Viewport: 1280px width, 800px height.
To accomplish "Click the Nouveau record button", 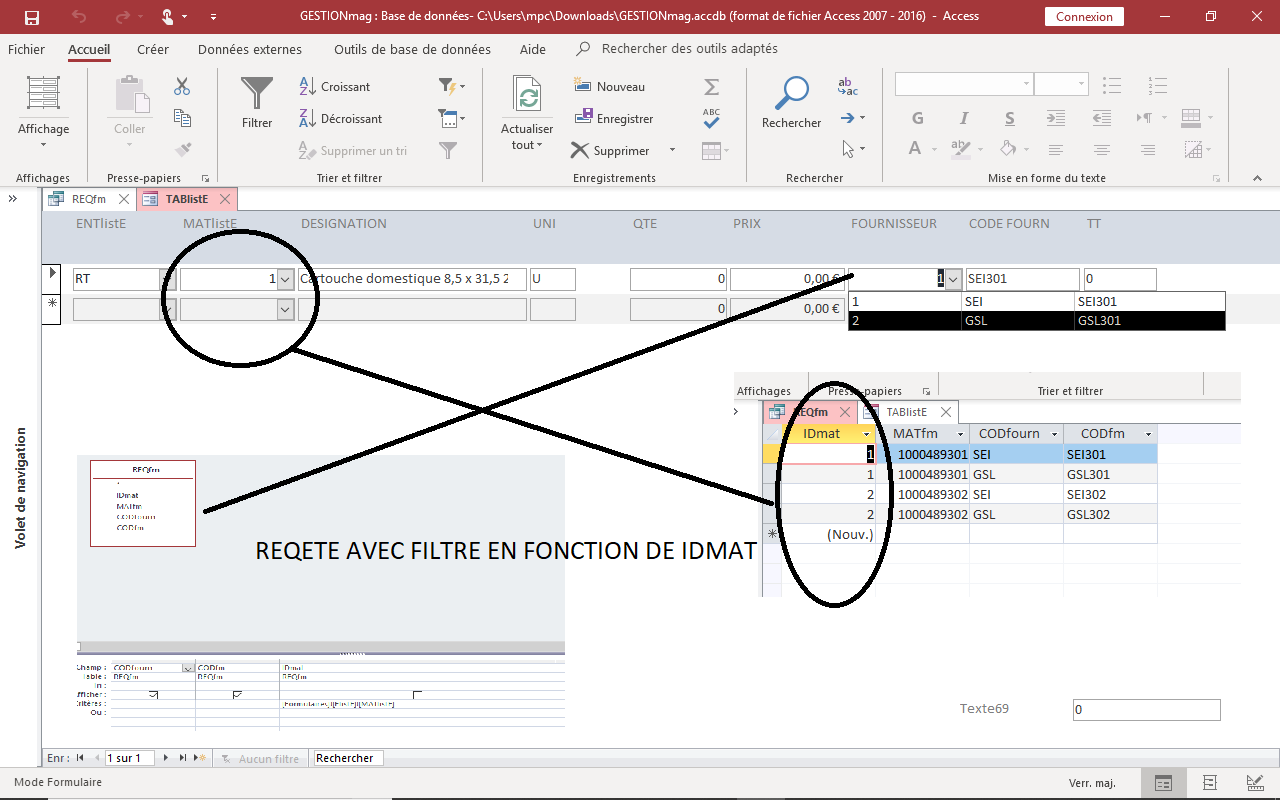I will [609, 87].
